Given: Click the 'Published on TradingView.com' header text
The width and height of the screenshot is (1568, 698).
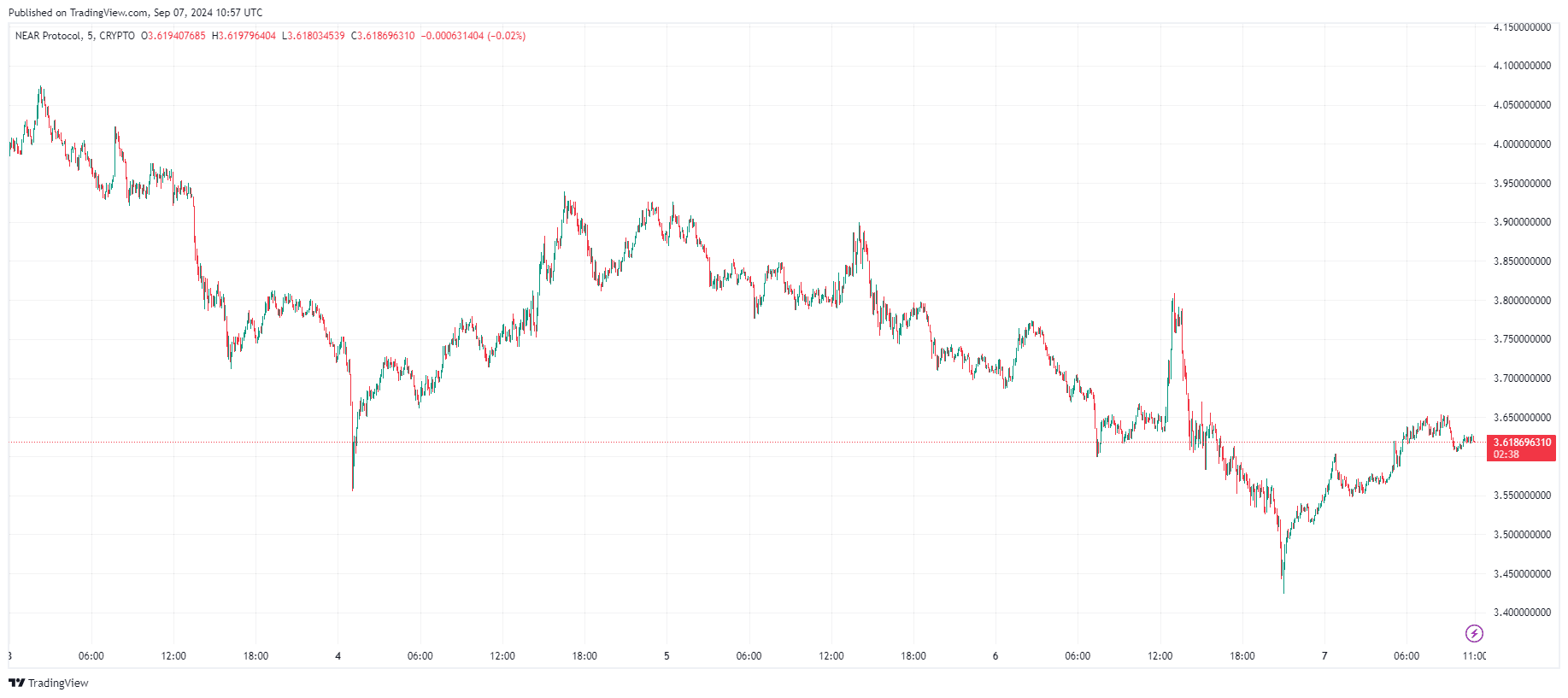Looking at the screenshot, I should [78, 13].
